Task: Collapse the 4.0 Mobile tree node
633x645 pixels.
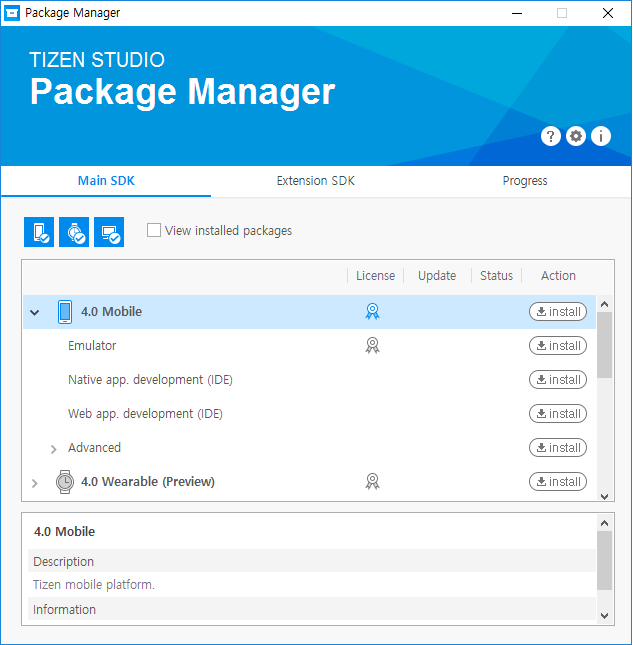Action: point(35,312)
